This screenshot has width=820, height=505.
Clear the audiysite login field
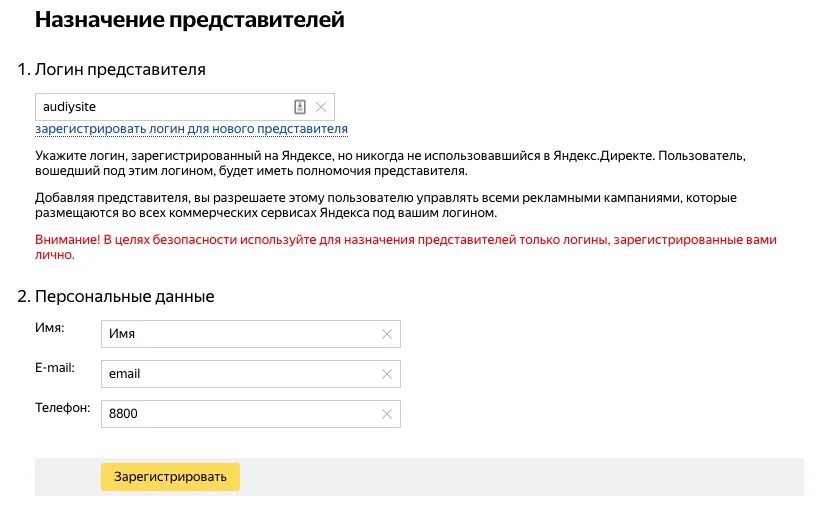tap(321, 107)
